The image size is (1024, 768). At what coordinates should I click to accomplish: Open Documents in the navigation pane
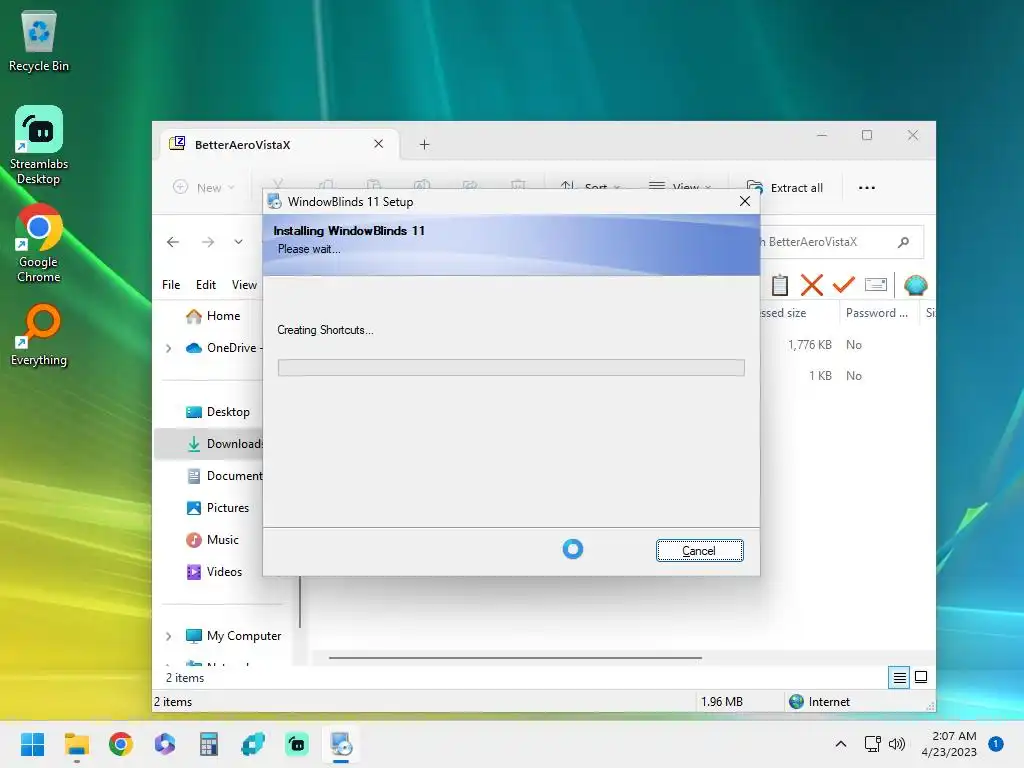(x=225, y=476)
